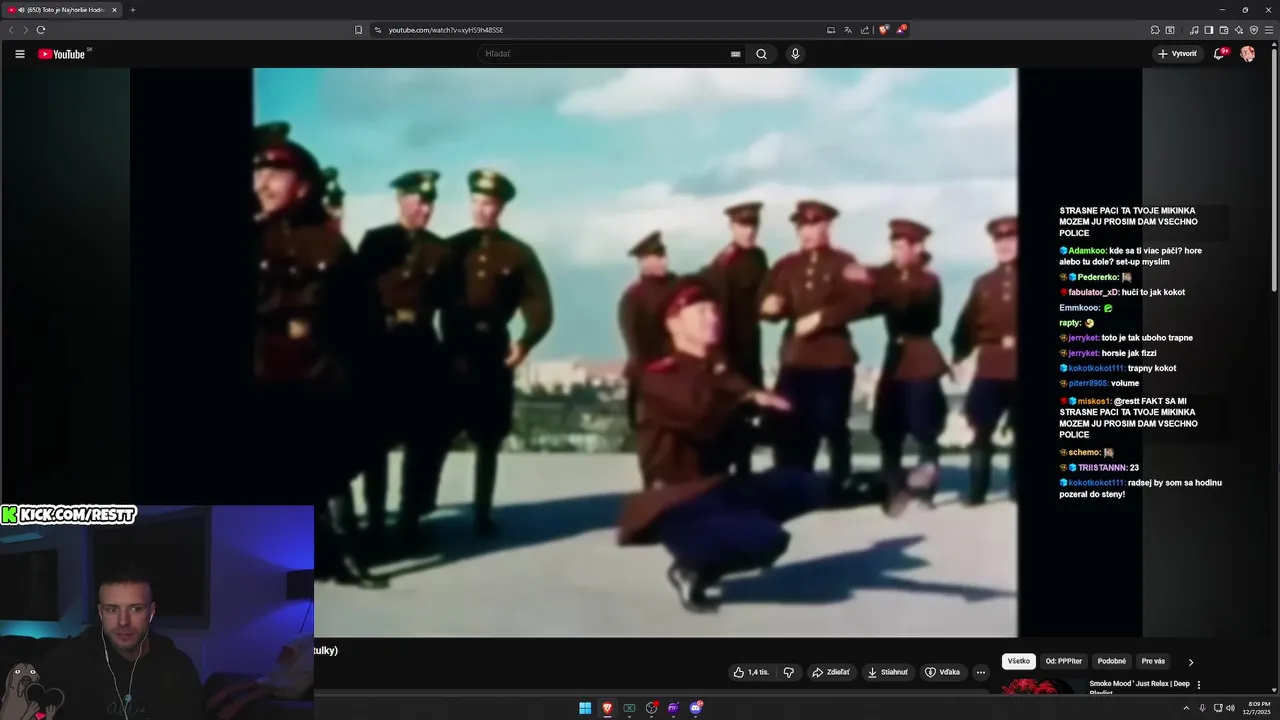
Task: Open YouTube notifications bell
Action: [1219, 54]
